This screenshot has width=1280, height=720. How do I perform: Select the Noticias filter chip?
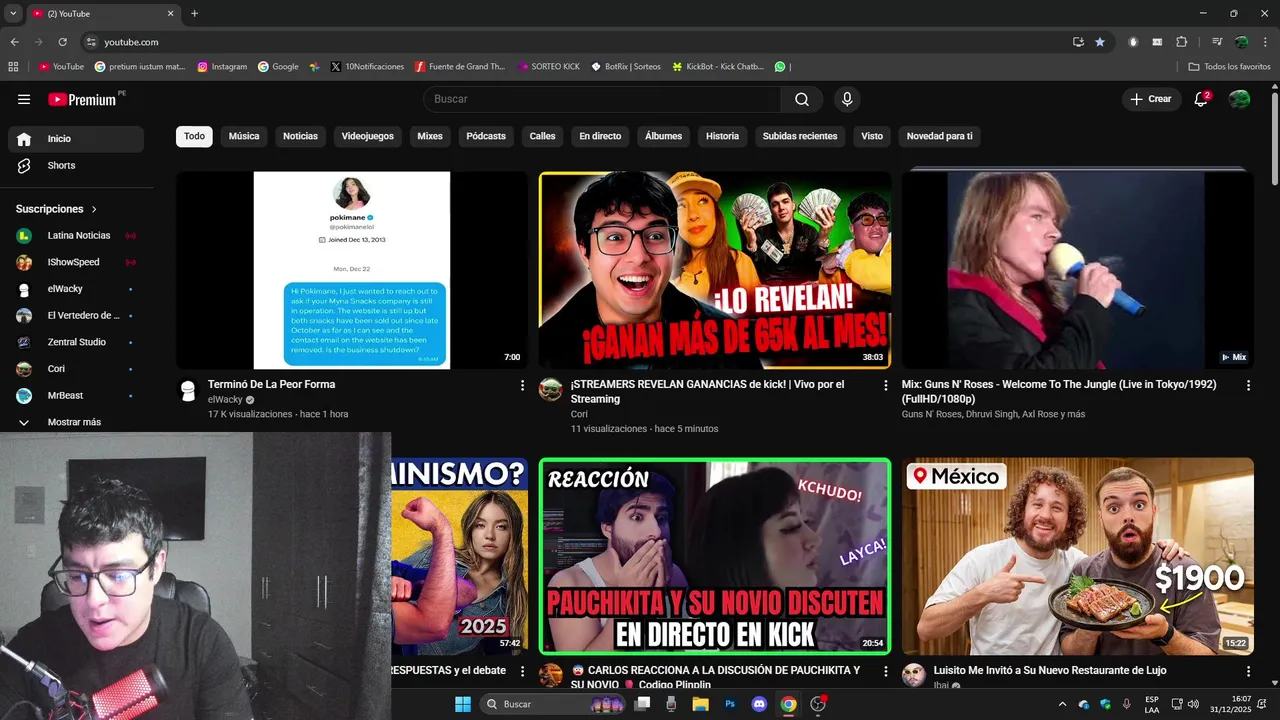point(300,136)
